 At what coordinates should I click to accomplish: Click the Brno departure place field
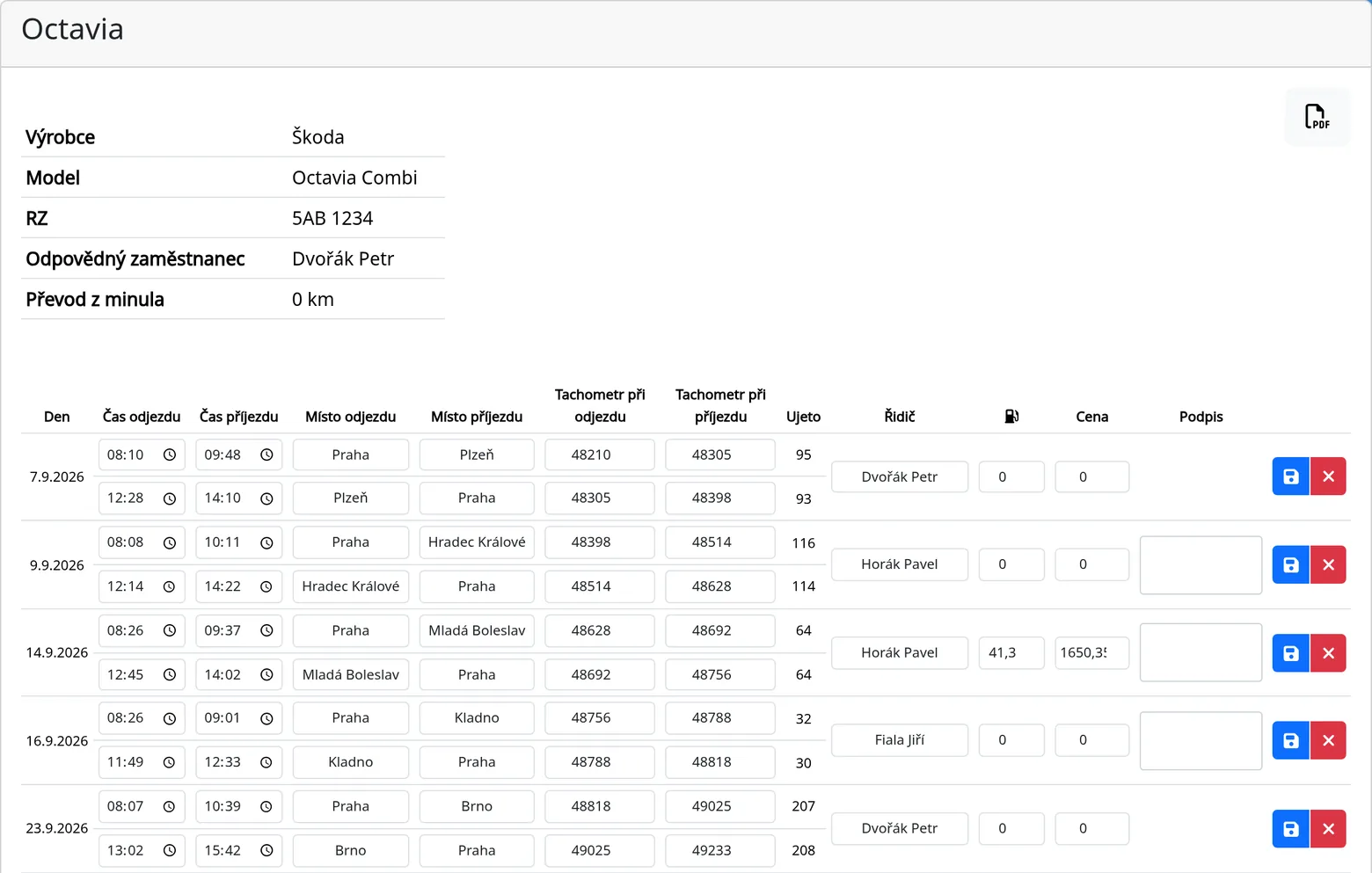[x=351, y=850]
